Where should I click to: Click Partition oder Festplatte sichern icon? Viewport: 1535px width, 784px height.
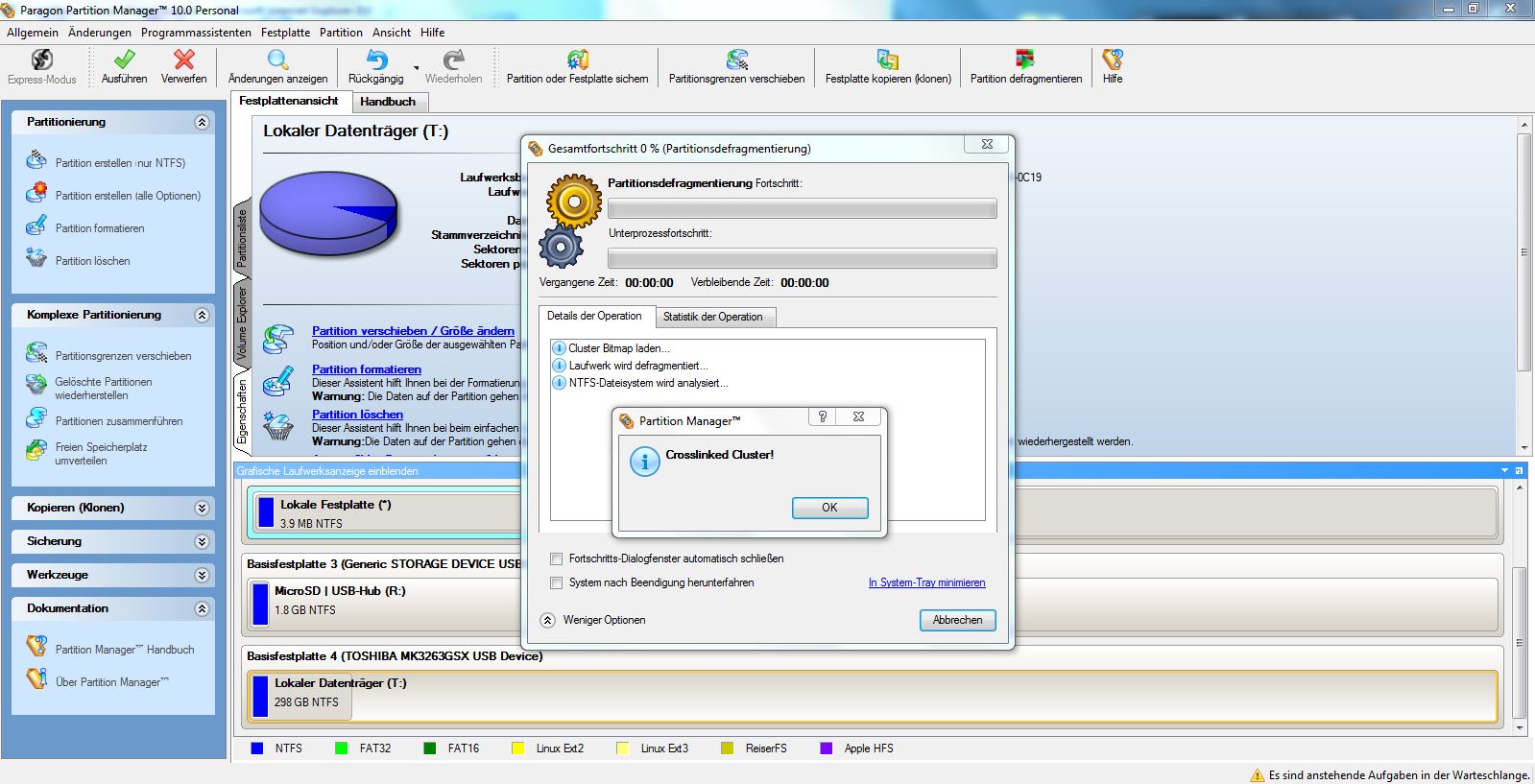(577, 59)
